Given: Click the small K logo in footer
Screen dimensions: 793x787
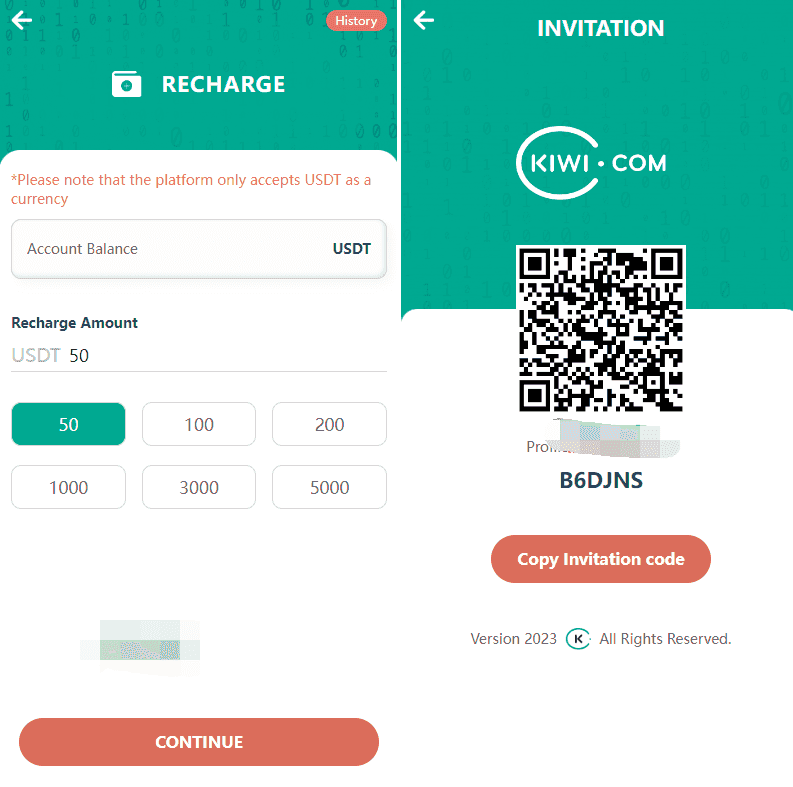Looking at the screenshot, I should 578,639.
